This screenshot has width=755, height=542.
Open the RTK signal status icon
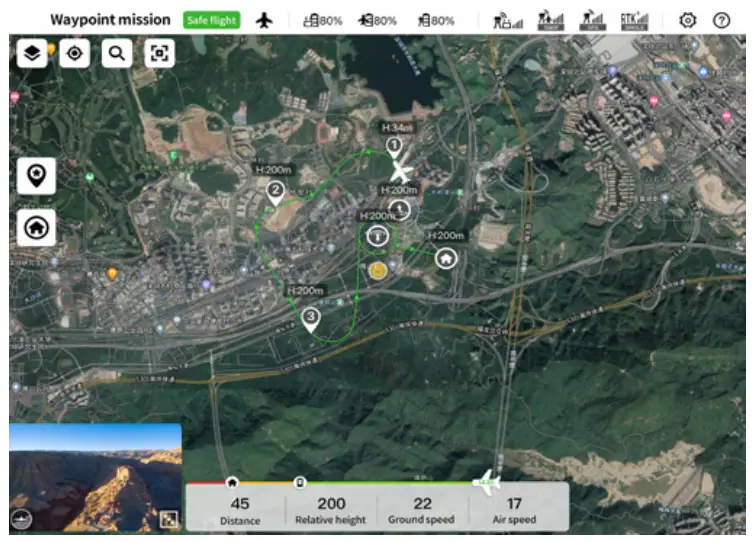[x=634, y=21]
